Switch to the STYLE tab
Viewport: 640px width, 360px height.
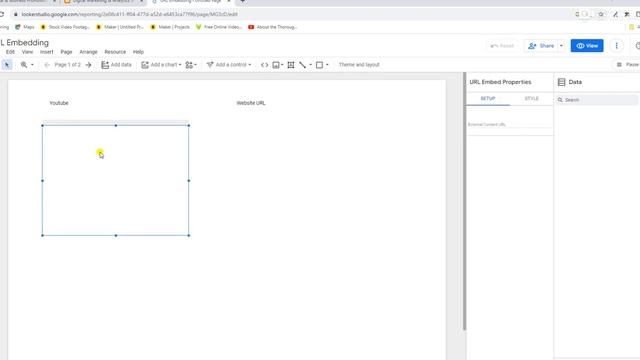coord(531,99)
